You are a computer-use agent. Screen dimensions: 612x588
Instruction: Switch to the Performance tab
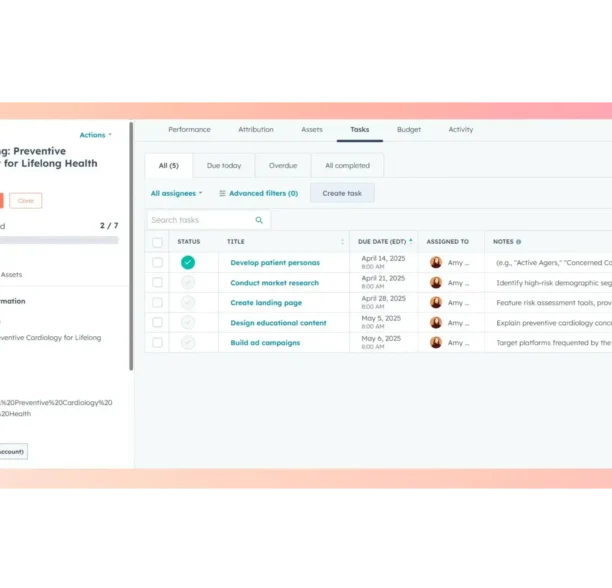[189, 130]
